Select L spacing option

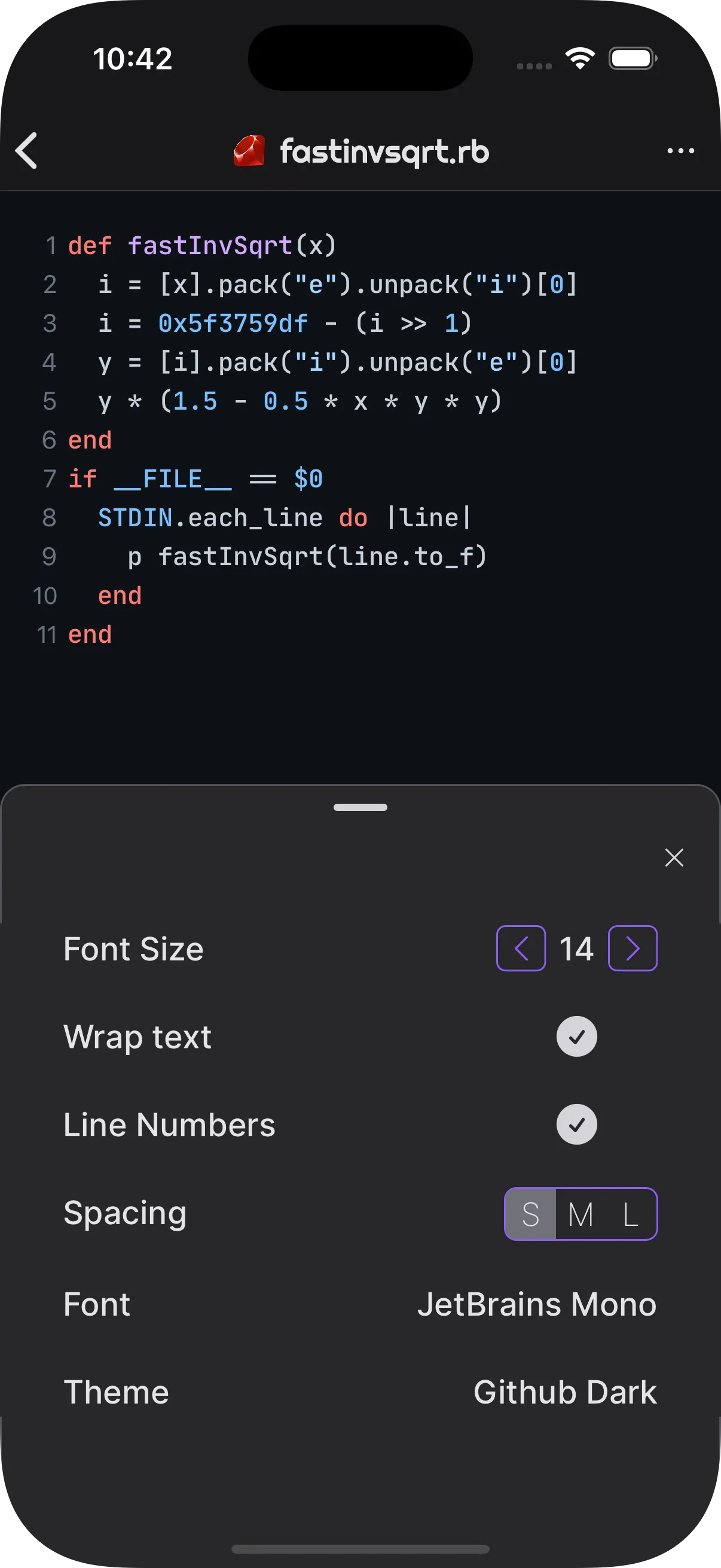[631, 1214]
